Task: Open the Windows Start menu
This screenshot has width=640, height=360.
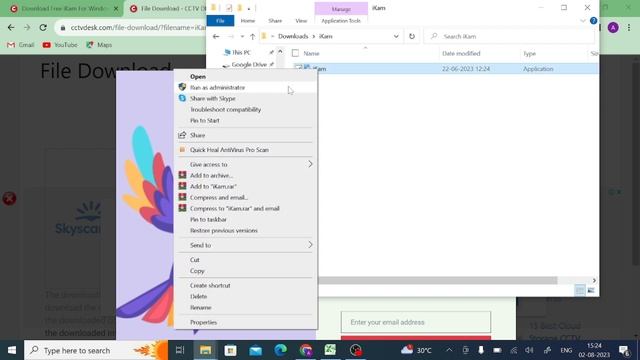Action: tap(12, 350)
